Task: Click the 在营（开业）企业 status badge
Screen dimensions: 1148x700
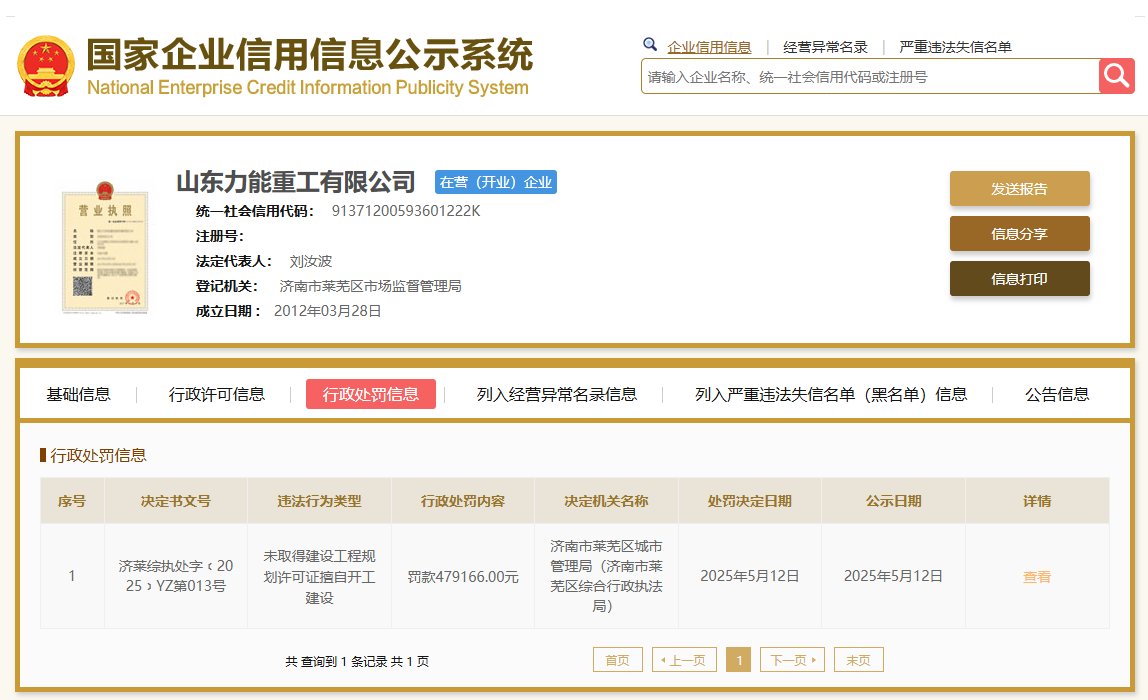Action: point(496,182)
